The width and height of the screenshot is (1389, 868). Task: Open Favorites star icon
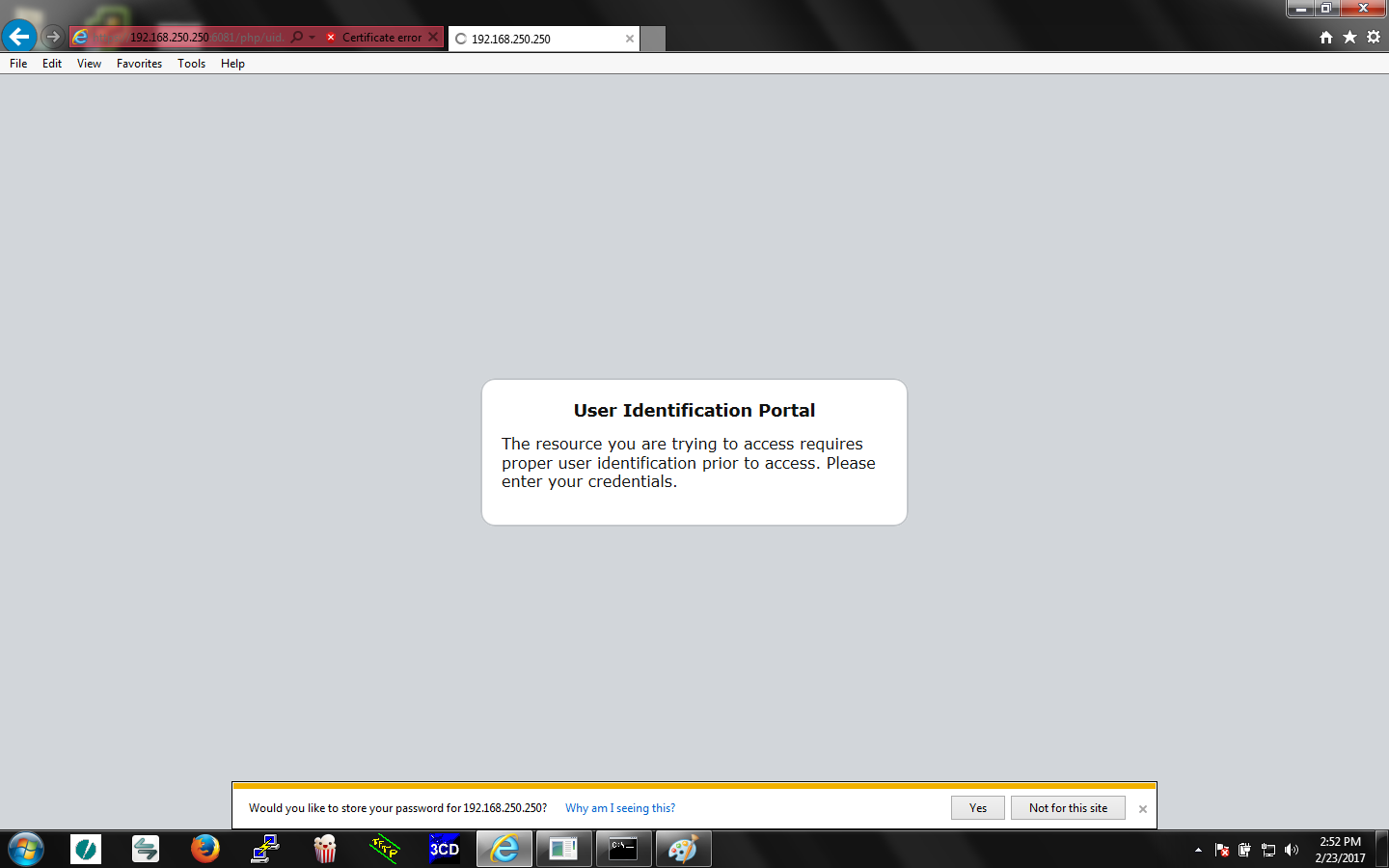tap(1349, 37)
